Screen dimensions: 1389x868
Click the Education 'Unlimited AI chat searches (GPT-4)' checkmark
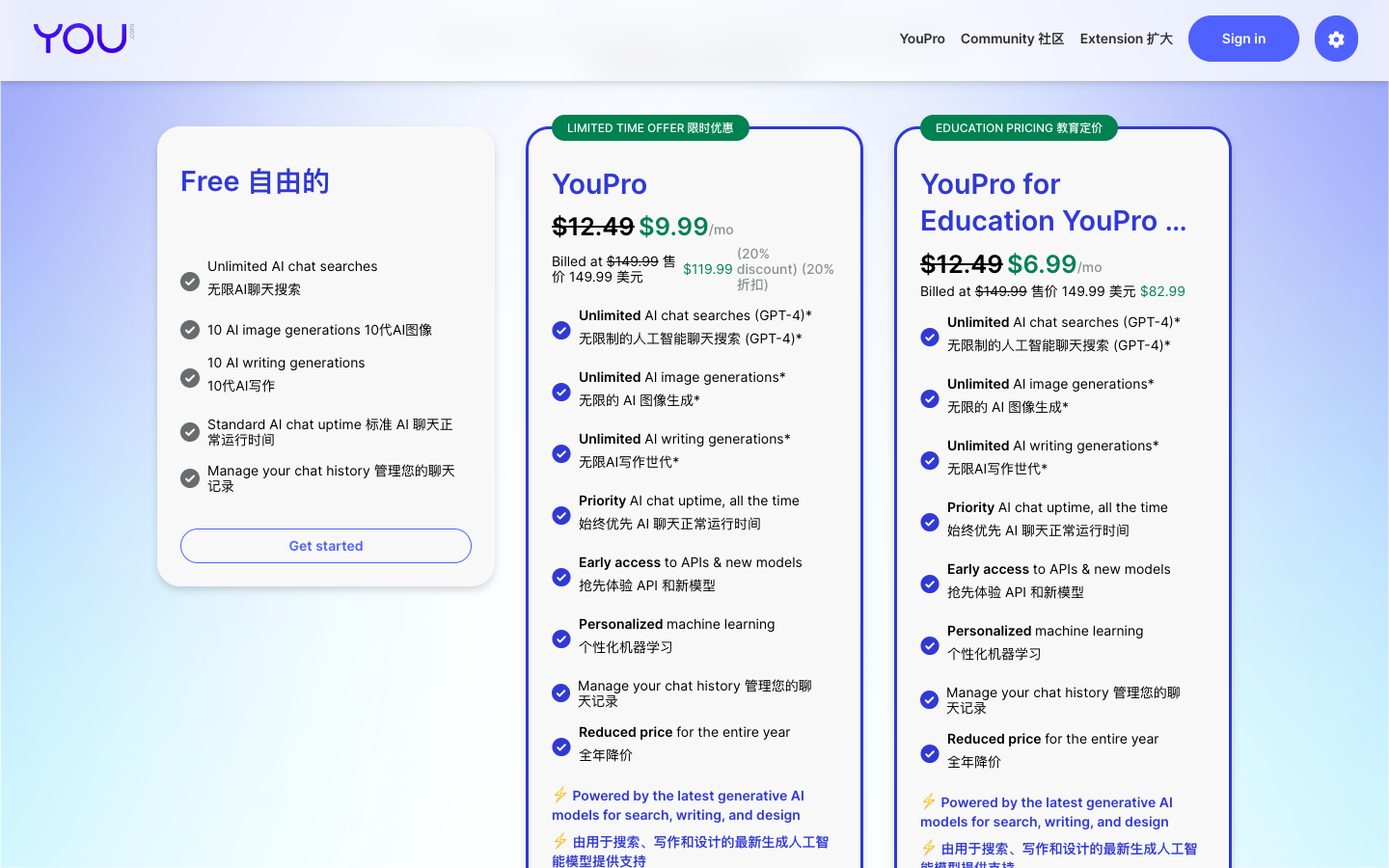click(930, 338)
